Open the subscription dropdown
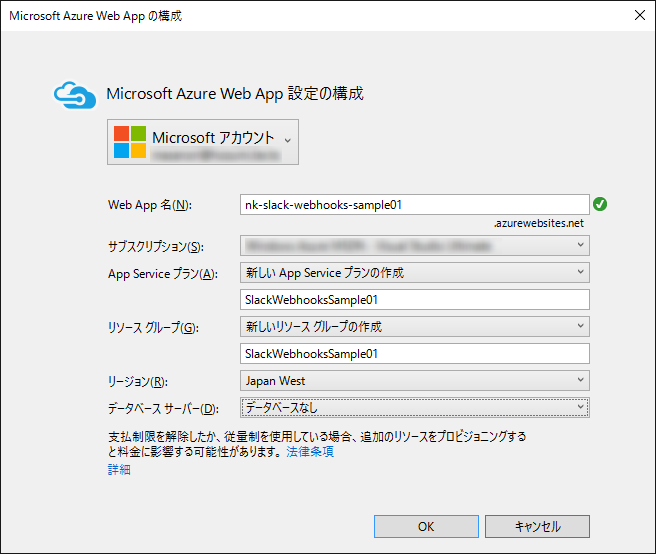The image size is (656, 554). 415,245
